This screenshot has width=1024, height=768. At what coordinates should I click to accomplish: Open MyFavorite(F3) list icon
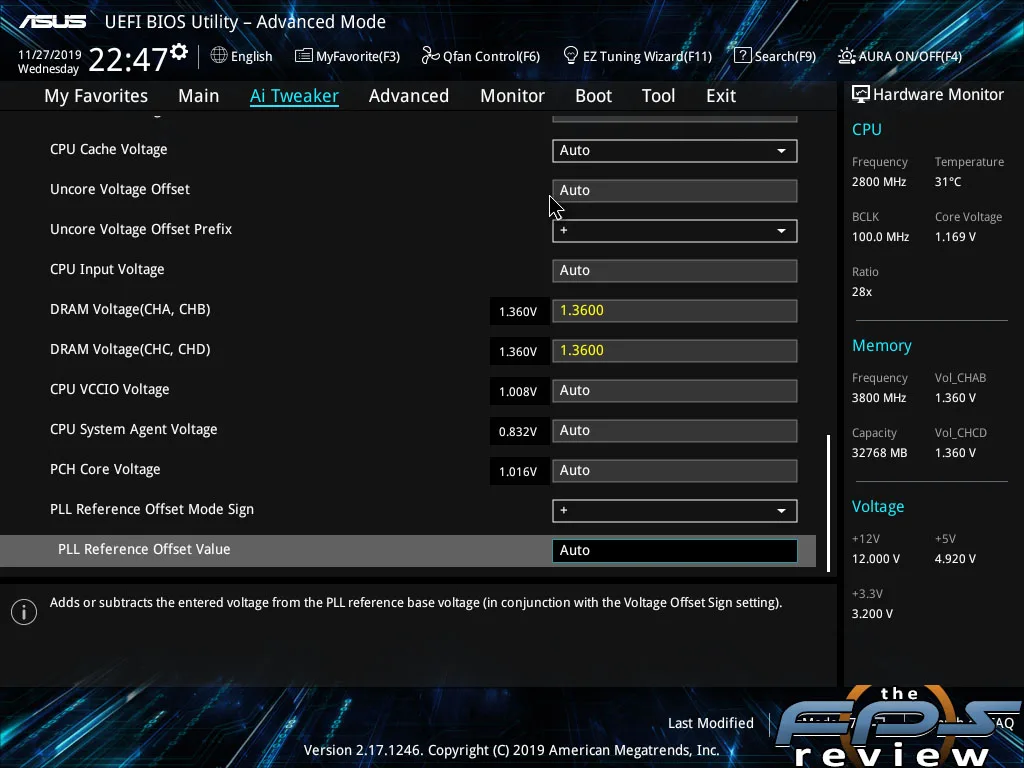pos(303,56)
